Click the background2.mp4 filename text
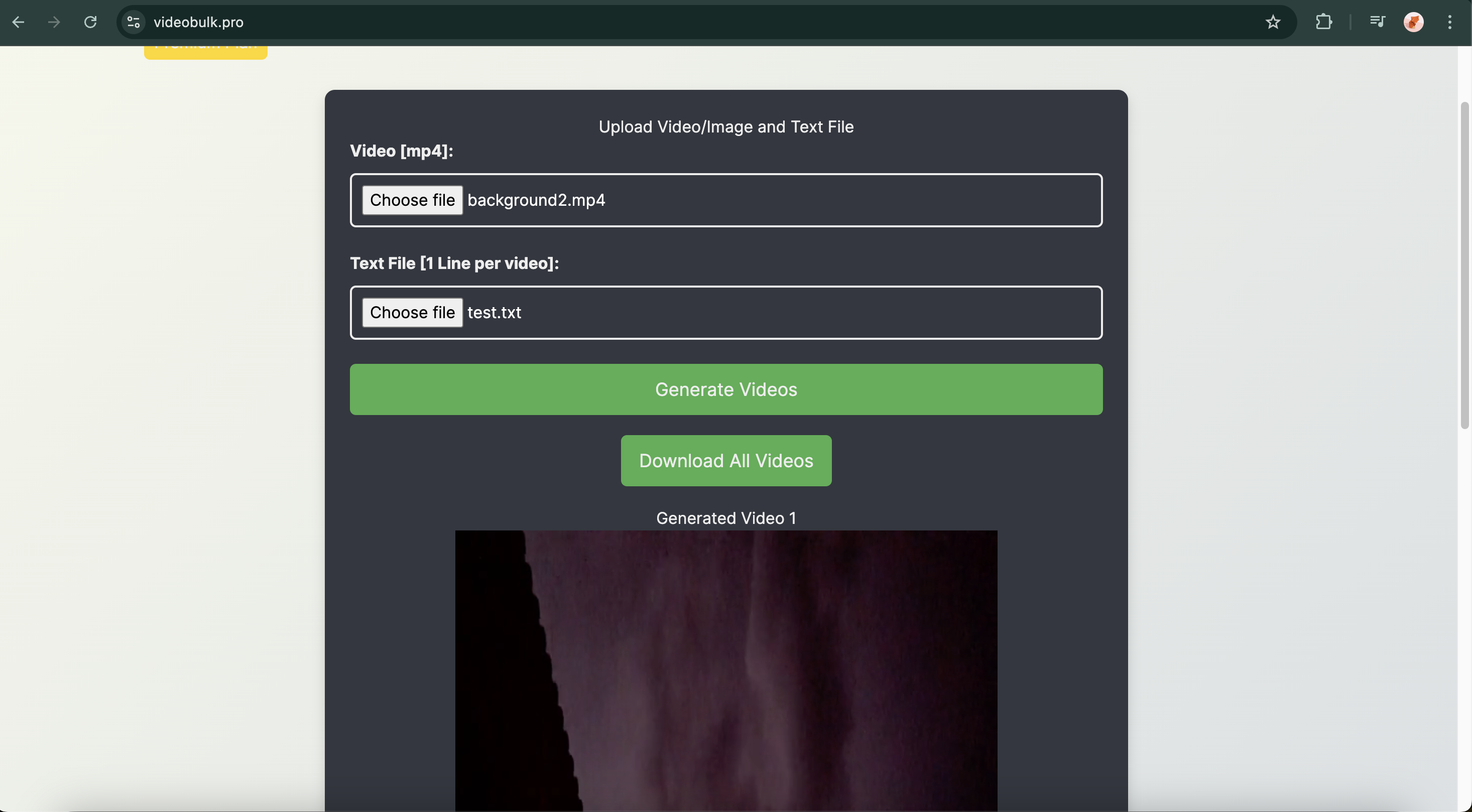1472x812 pixels. point(536,200)
